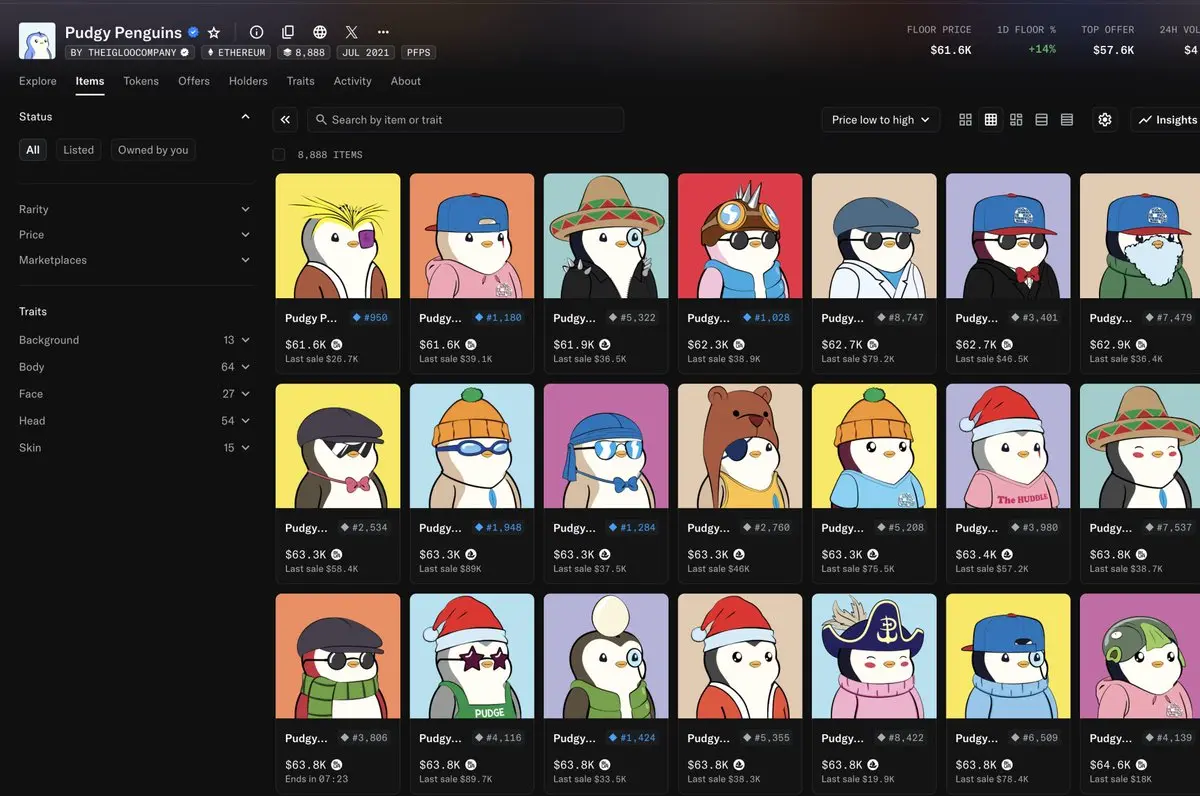Click the copy icon in the header
This screenshot has width=1200, height=796.
pyautogui.click(x=288, y=32)
